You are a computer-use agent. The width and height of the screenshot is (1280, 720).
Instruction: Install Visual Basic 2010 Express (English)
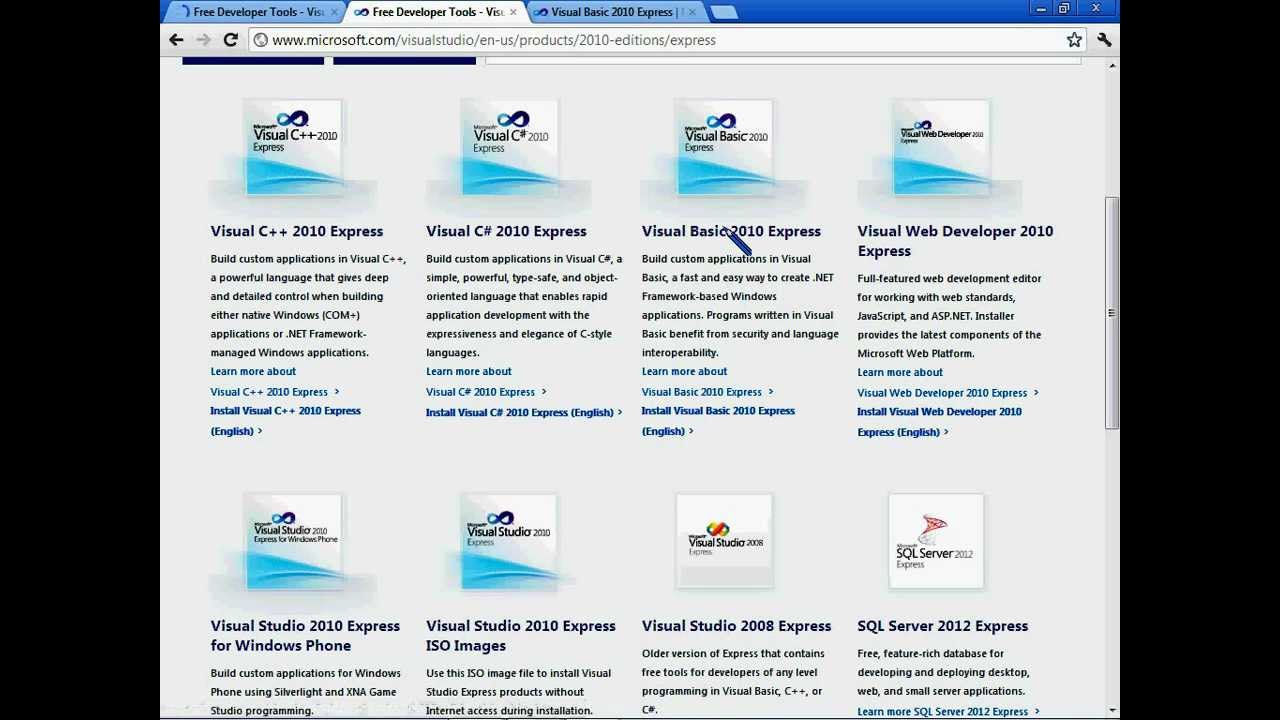[x=718, y=421]
